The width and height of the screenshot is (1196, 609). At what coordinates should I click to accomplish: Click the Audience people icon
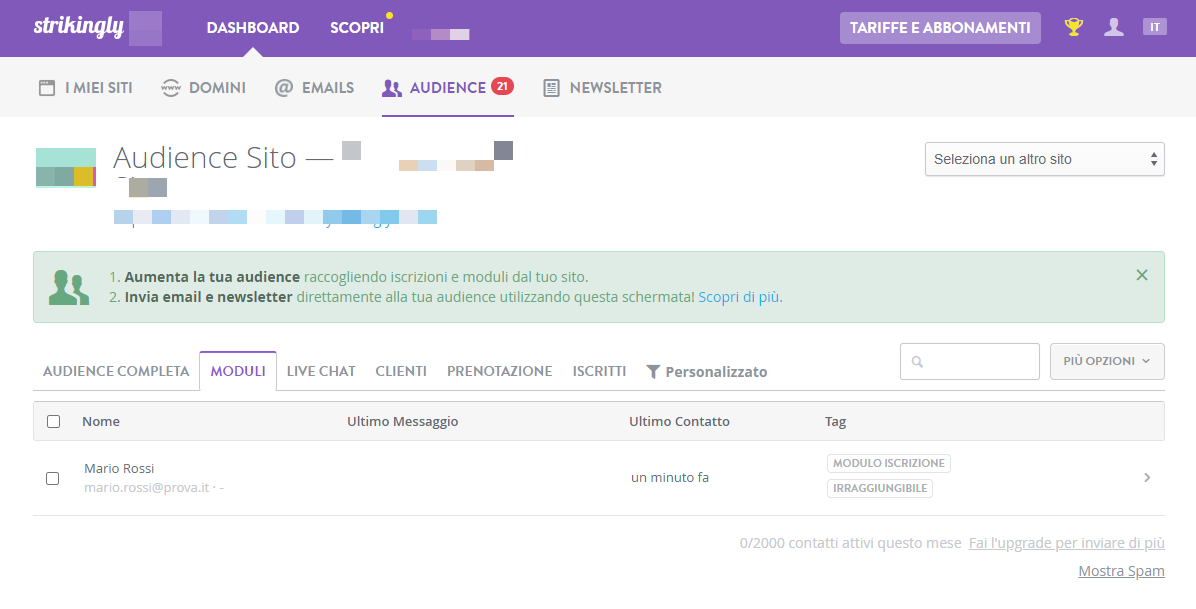(392, 88)
